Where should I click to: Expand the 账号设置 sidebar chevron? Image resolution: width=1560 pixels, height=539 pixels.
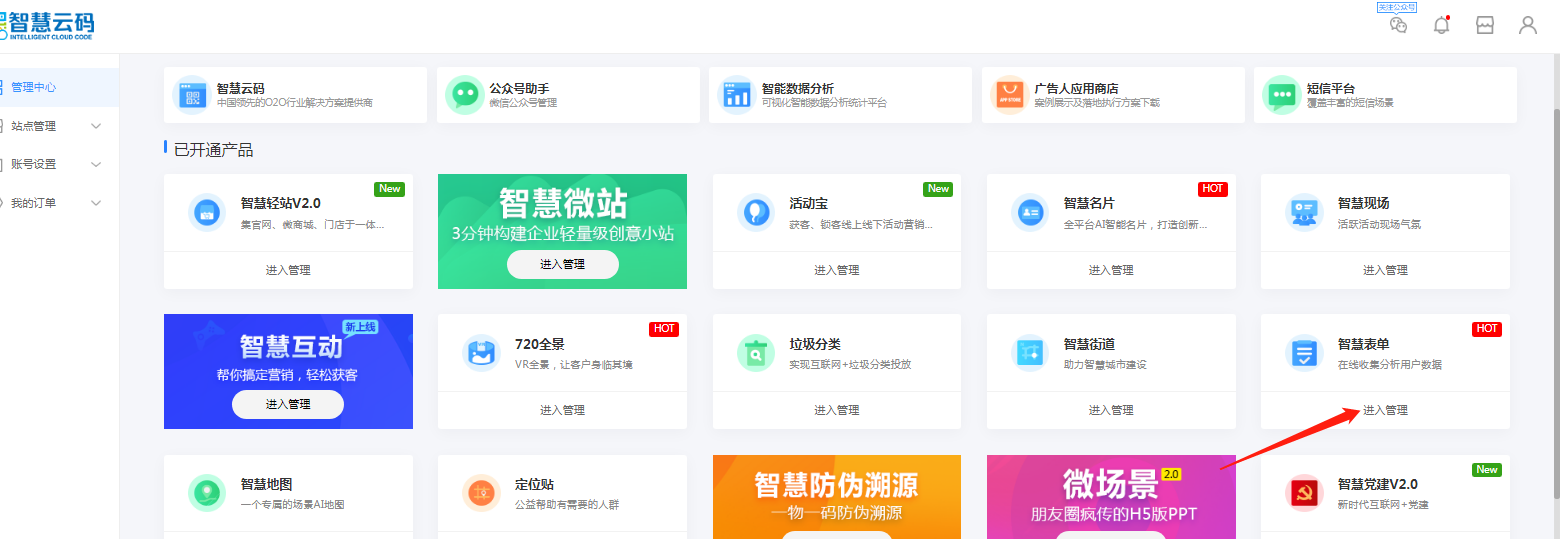coord(96,164)
